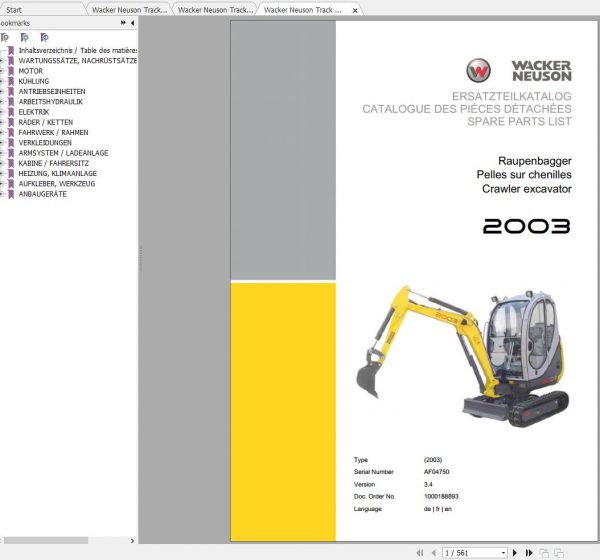Image resolution: width=600 pixels, height=560 pixels.
Task: Collapse the bookmarks panel with left arrow
Action: (x=132, y=23)
